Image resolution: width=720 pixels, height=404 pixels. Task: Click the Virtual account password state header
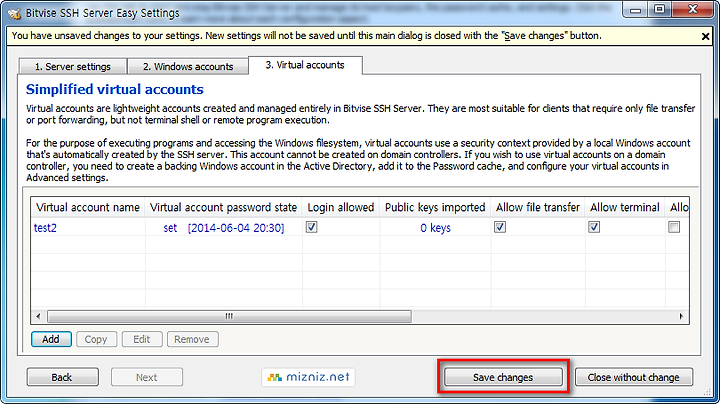(223, 208)
